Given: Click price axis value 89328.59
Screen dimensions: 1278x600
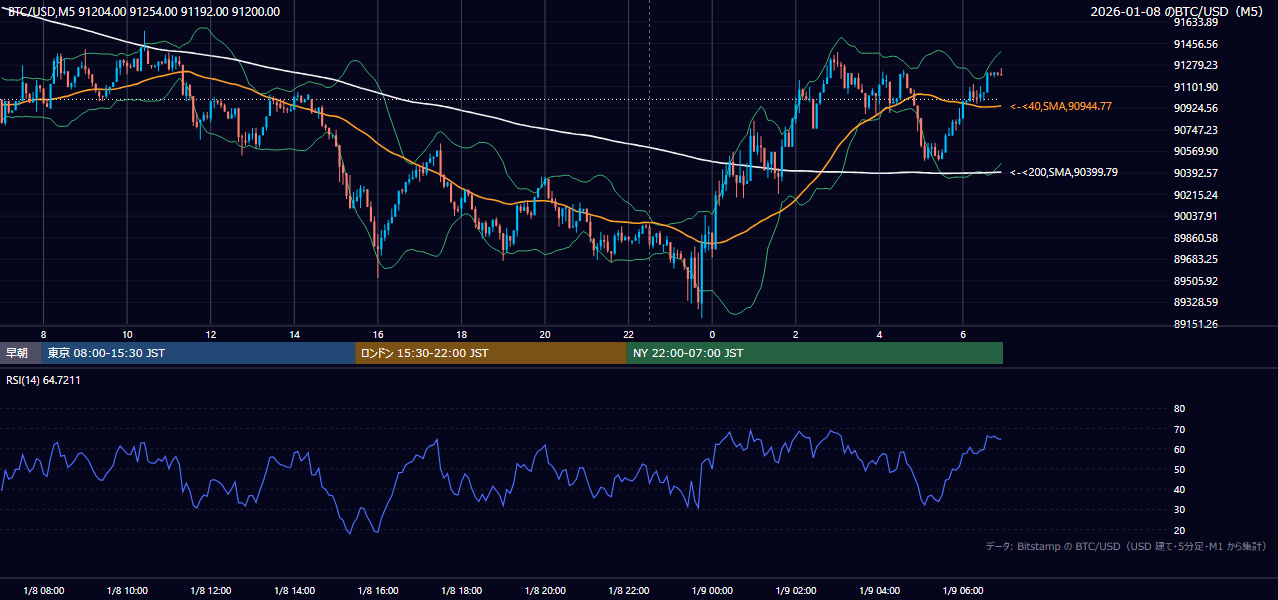Looking at the screenshot, I should [x=1196, y=302].
